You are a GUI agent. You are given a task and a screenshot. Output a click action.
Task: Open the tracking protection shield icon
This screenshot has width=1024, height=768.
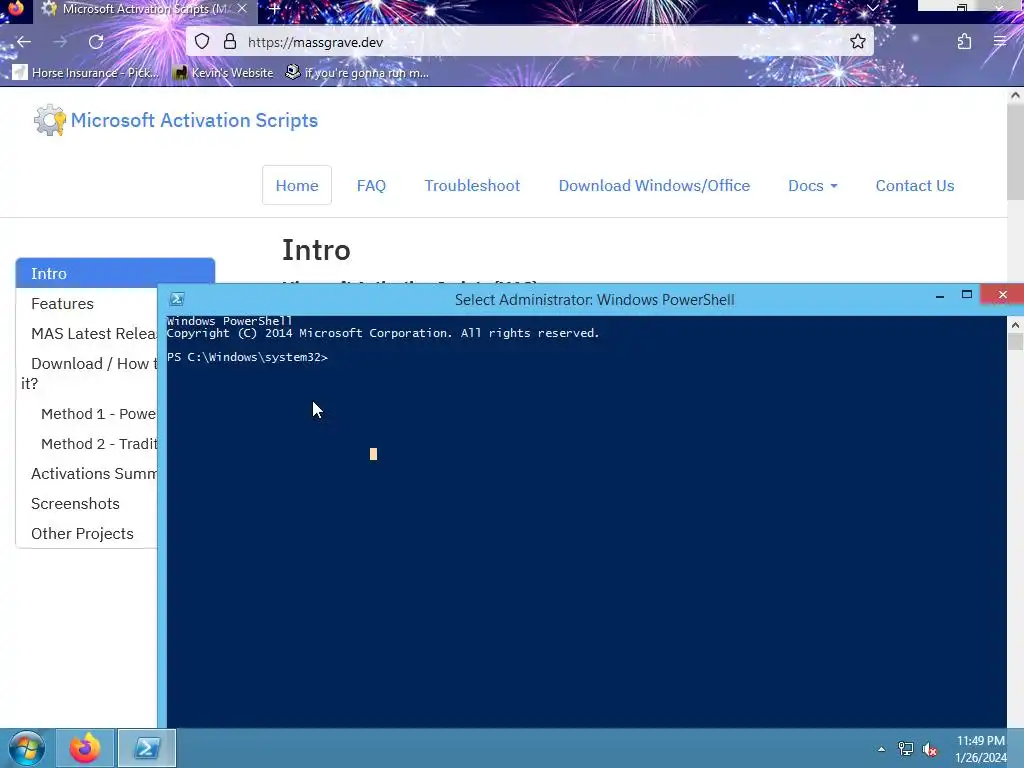pos(202,42)
